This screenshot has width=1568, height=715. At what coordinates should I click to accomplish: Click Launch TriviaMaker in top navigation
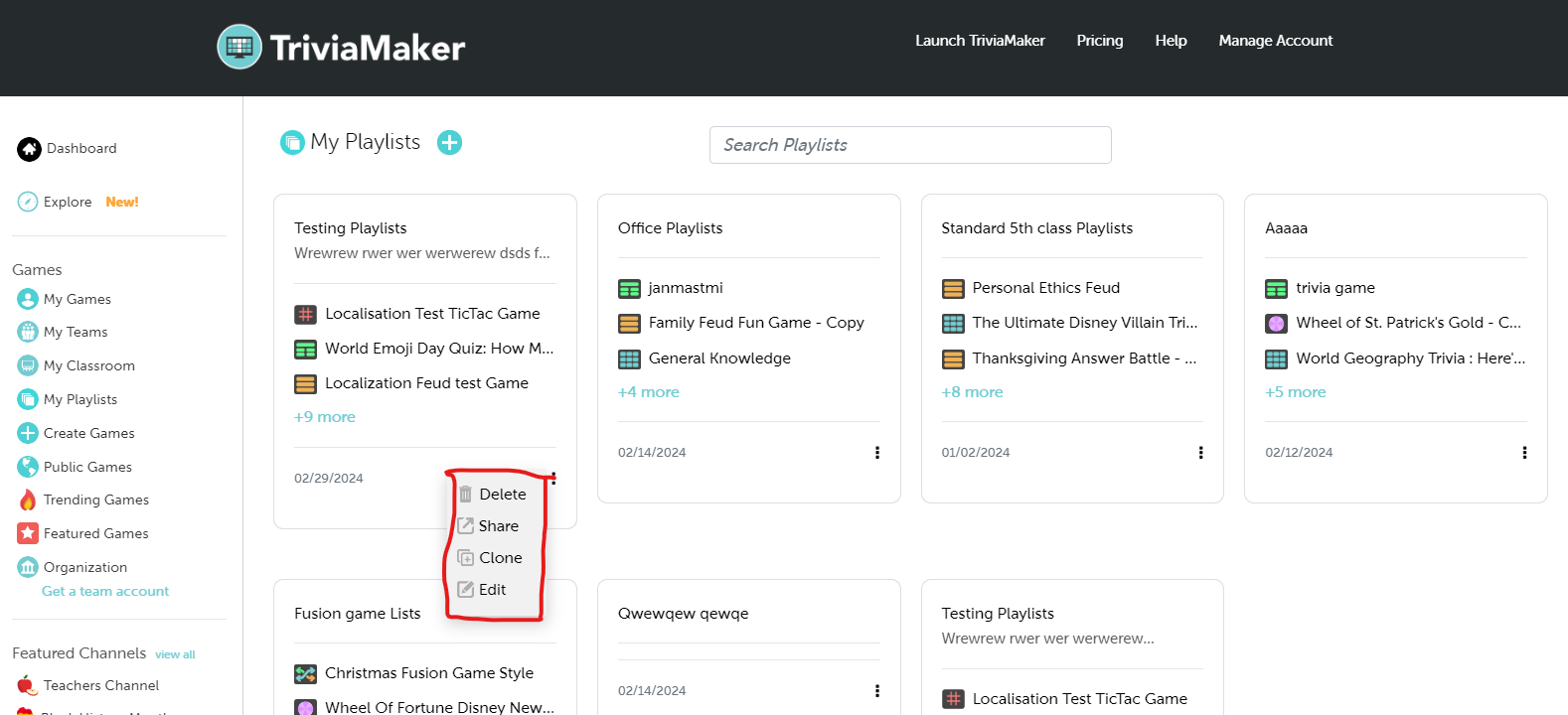click(x=980, y=41)
